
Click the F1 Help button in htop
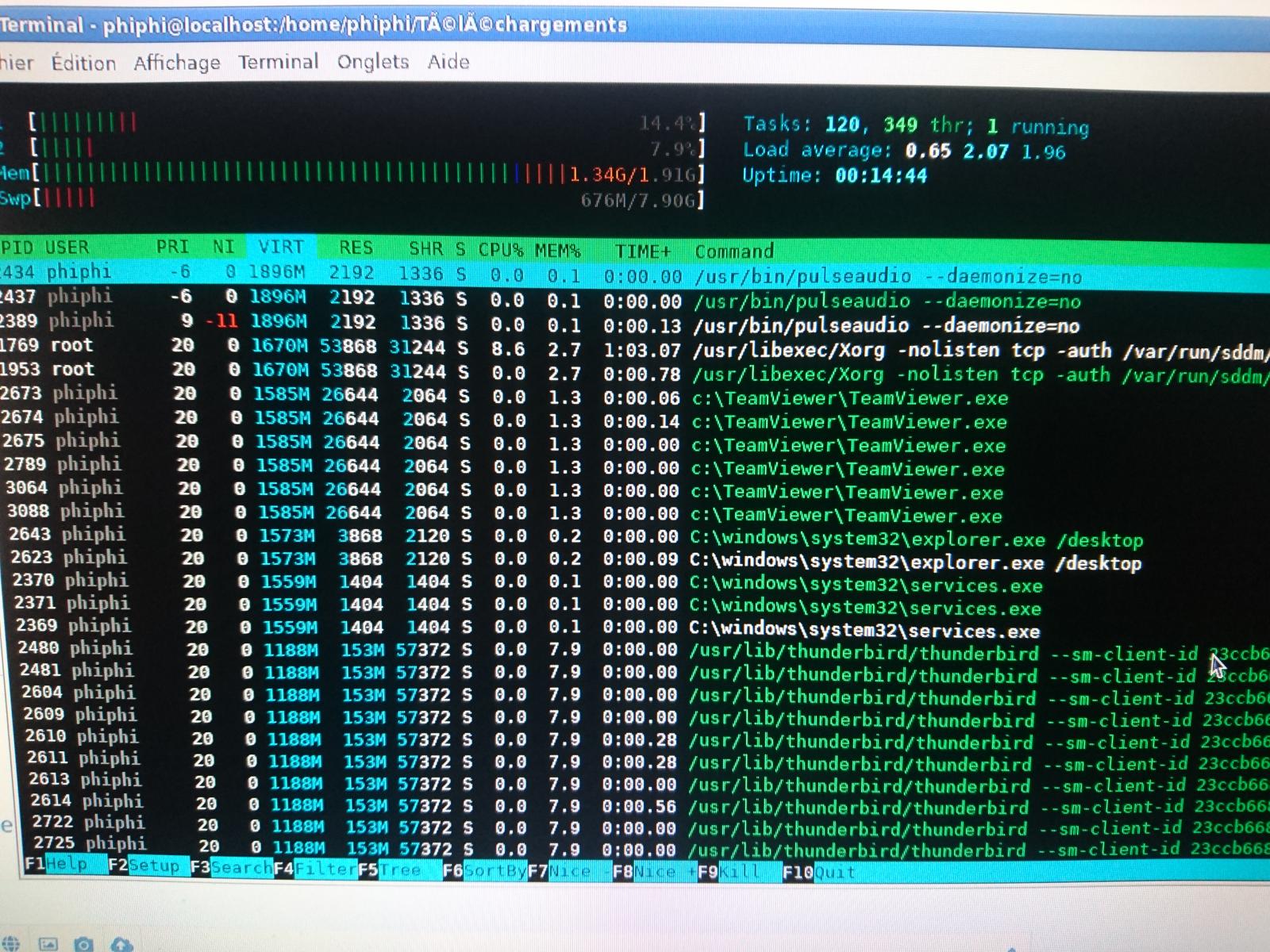click(x=56, y=864)
